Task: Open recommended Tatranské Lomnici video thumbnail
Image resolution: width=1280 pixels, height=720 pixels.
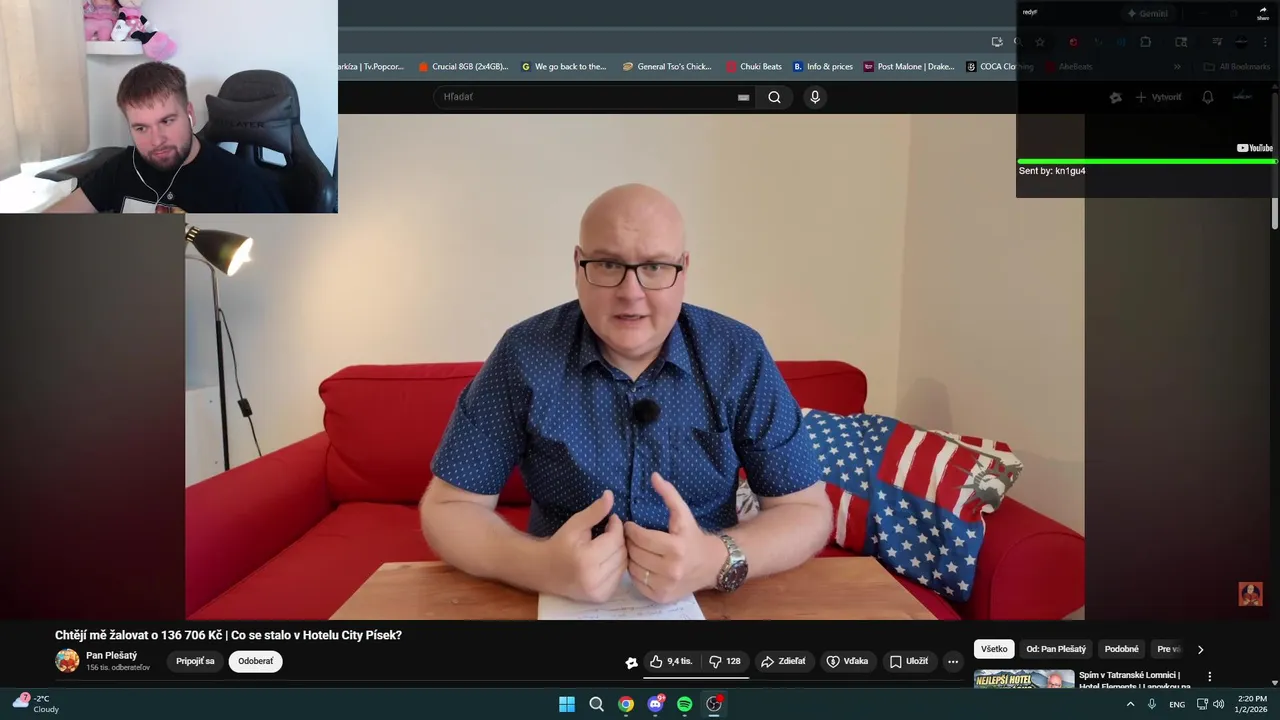Action: coord(1024,680)
